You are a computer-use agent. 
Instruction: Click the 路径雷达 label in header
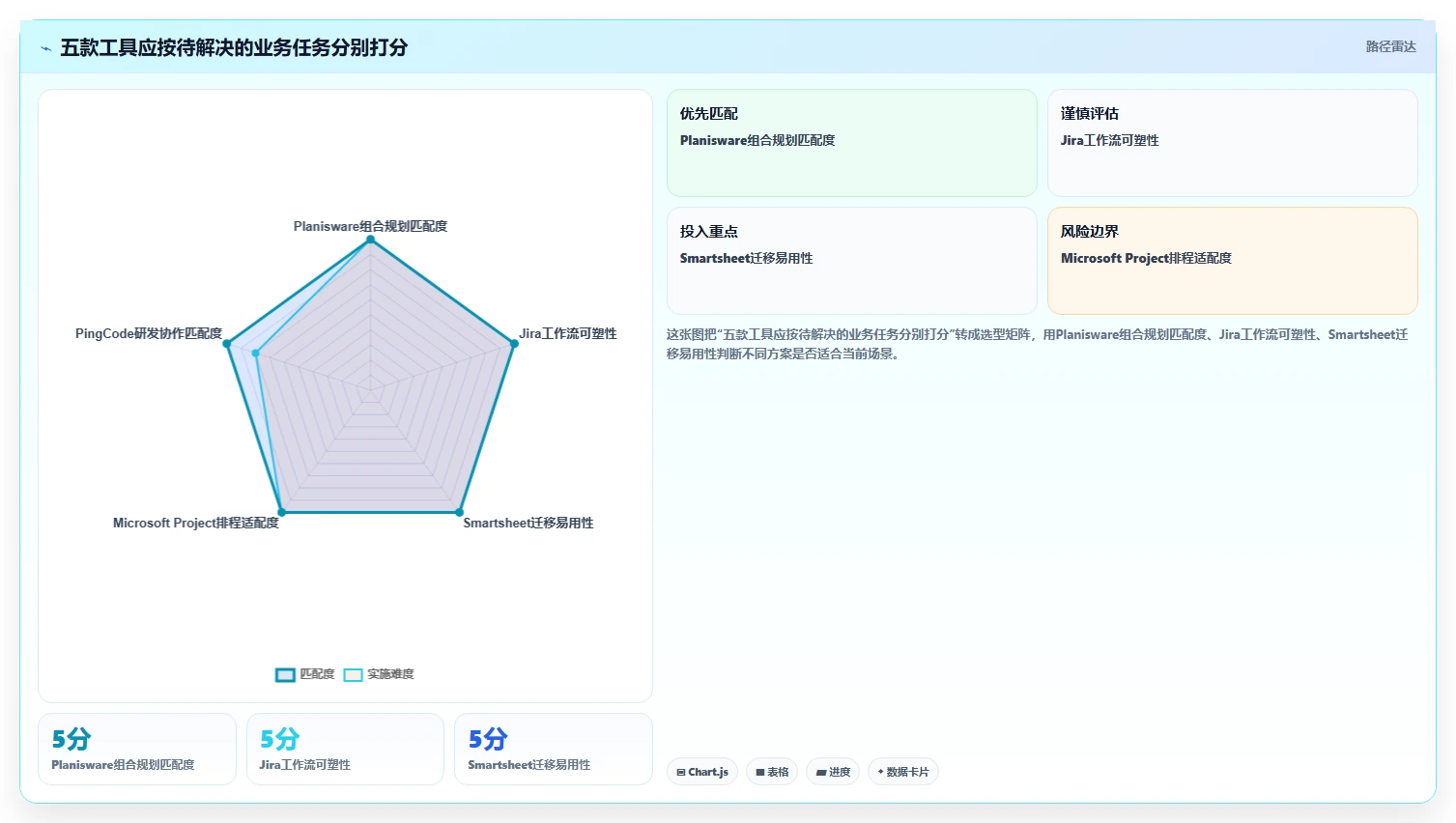click(1390, 46)
